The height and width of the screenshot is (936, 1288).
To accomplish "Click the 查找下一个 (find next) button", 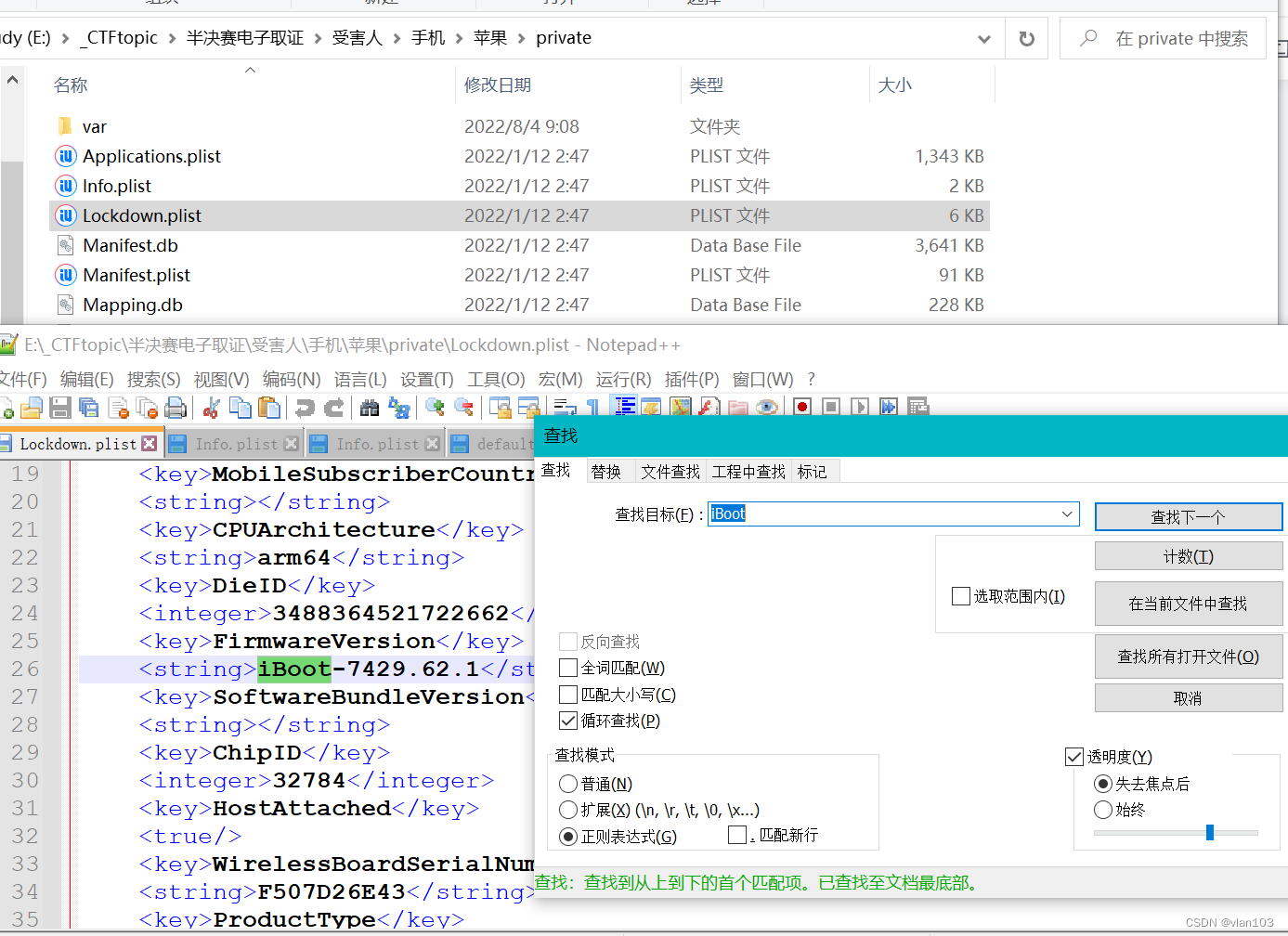I will [x=1188, y=516].
